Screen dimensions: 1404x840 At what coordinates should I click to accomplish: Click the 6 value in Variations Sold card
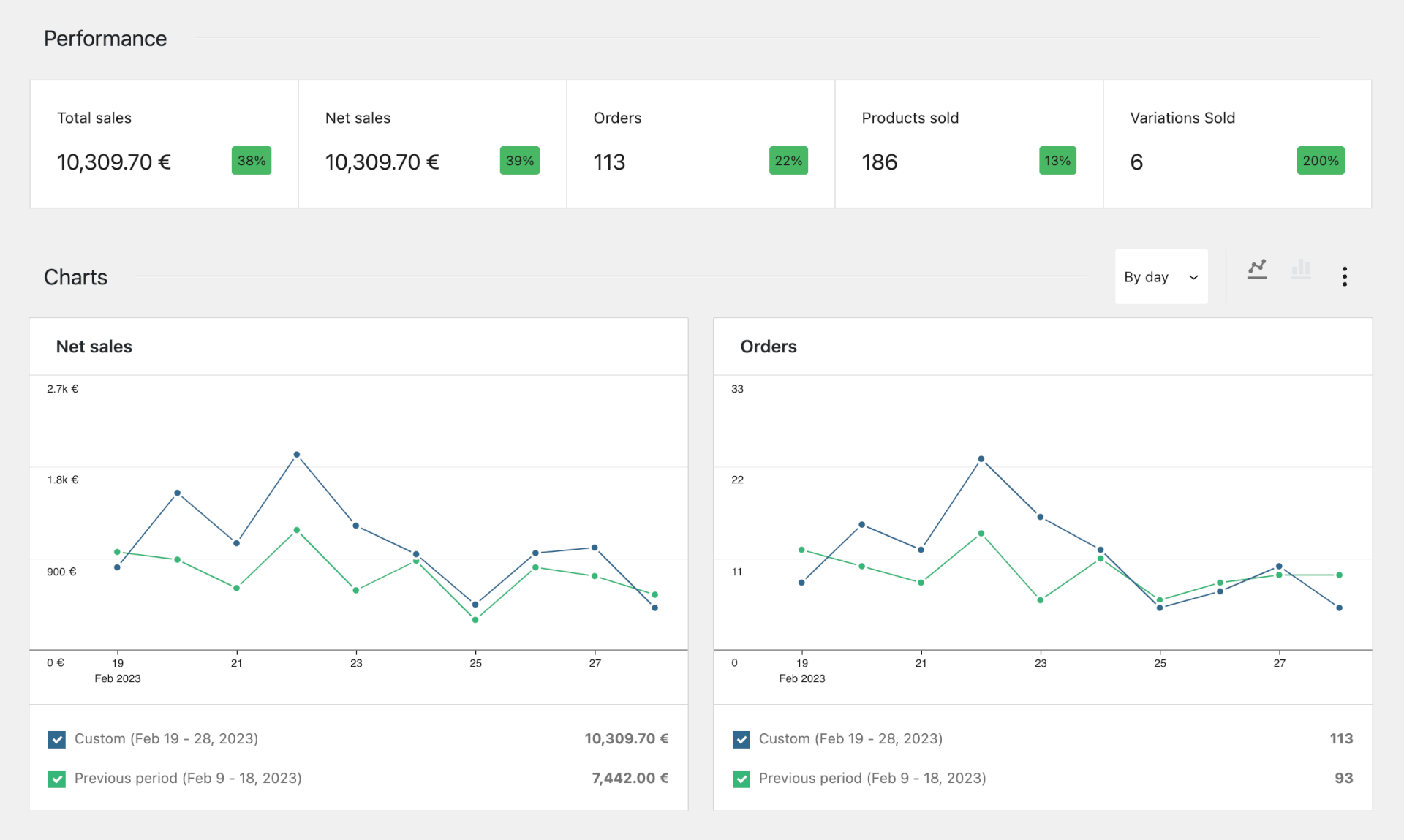click(1136, 162)
